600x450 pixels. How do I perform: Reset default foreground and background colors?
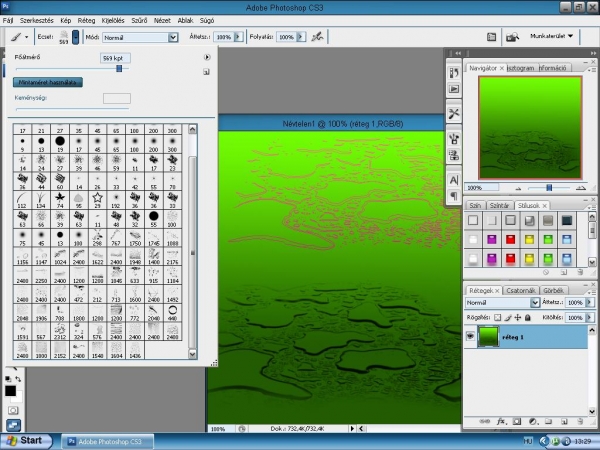click(x=8, y=379)
